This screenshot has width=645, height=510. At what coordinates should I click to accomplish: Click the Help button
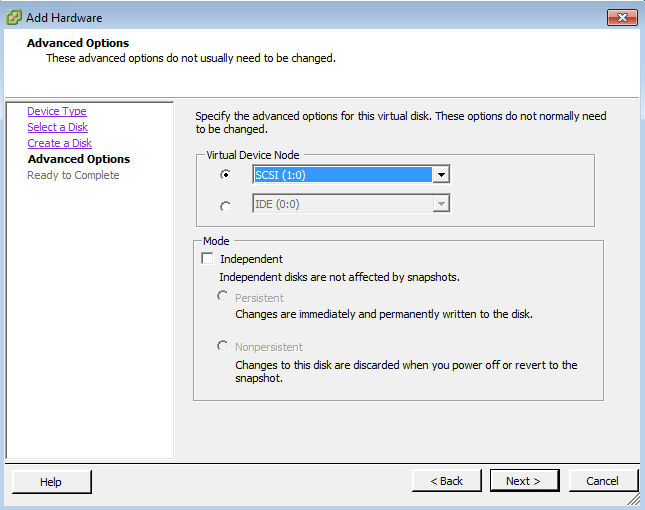click(x=51, y=482)
